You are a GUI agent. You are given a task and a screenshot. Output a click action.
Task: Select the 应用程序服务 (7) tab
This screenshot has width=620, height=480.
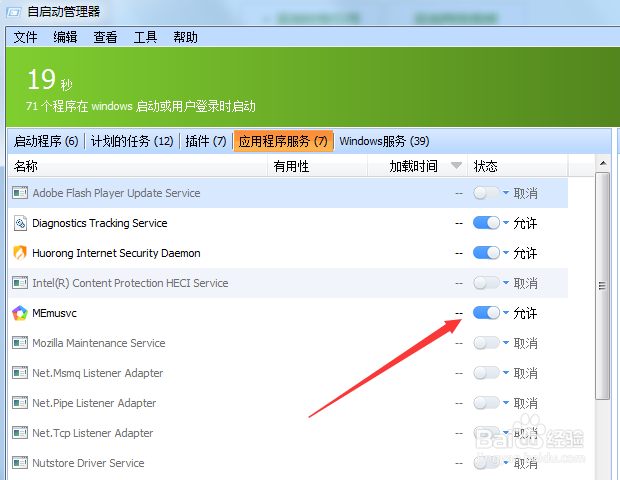coord(283,141)
